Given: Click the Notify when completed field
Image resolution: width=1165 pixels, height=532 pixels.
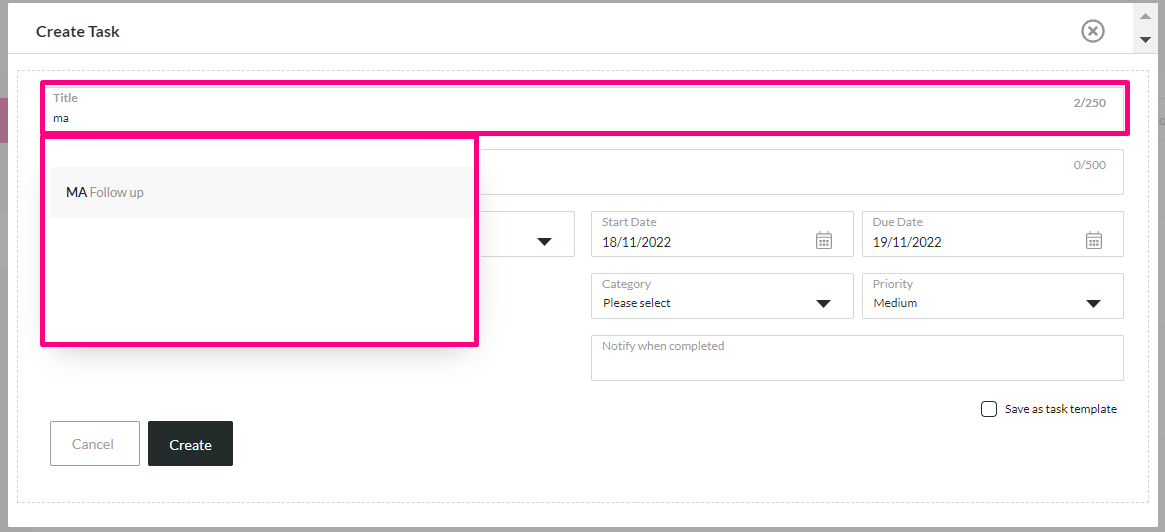Looking at the screenshot, I should 857,358.
